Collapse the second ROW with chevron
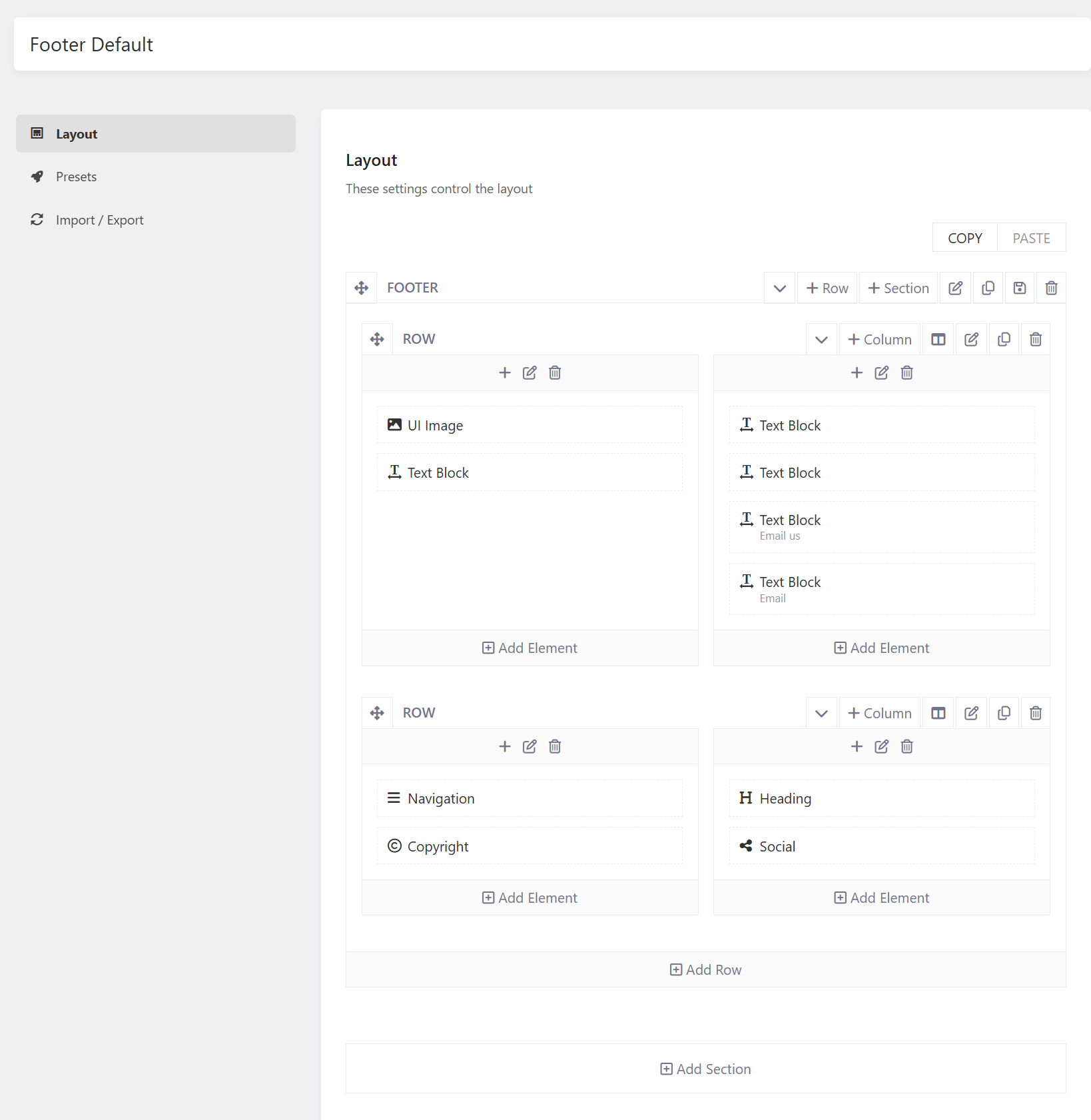1091x1120 pixels. pyautogui.click(x=821, y=713)
